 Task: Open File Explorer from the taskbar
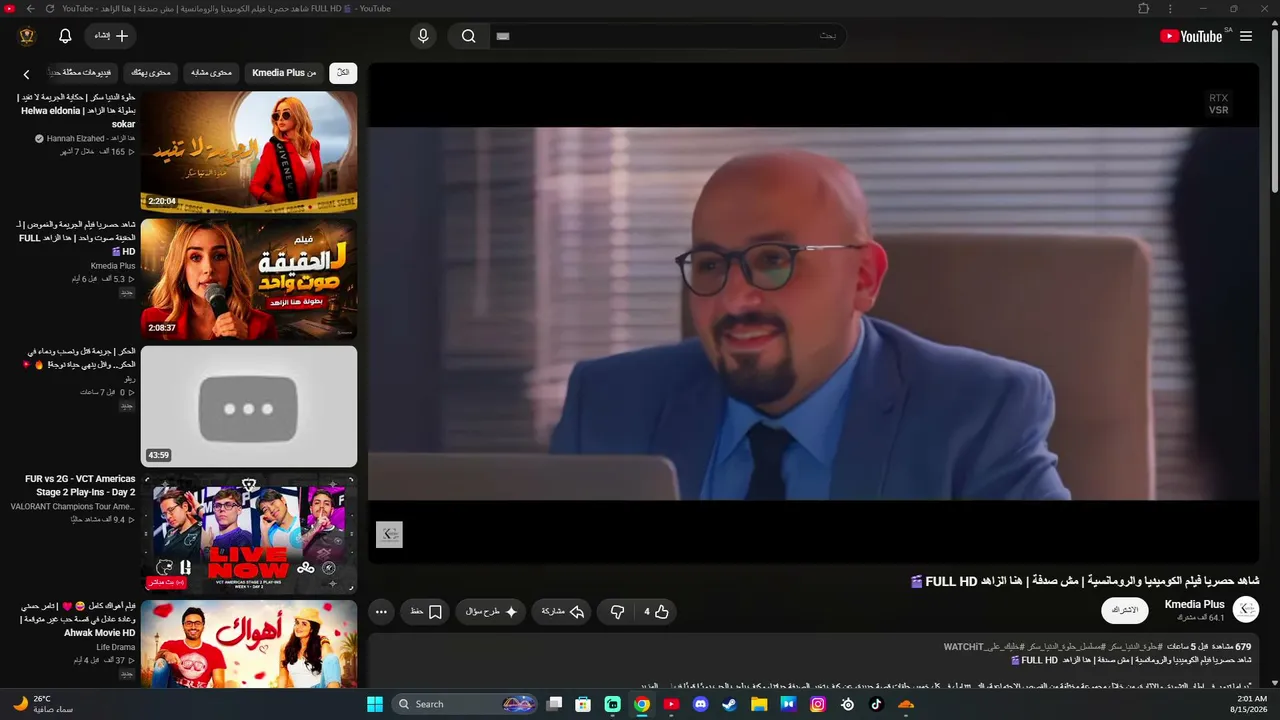tap(759, 704)
